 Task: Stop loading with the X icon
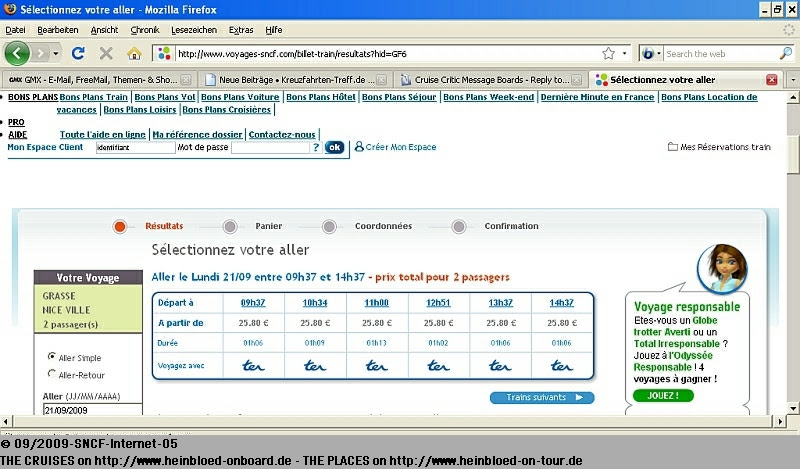coord(106,53)
